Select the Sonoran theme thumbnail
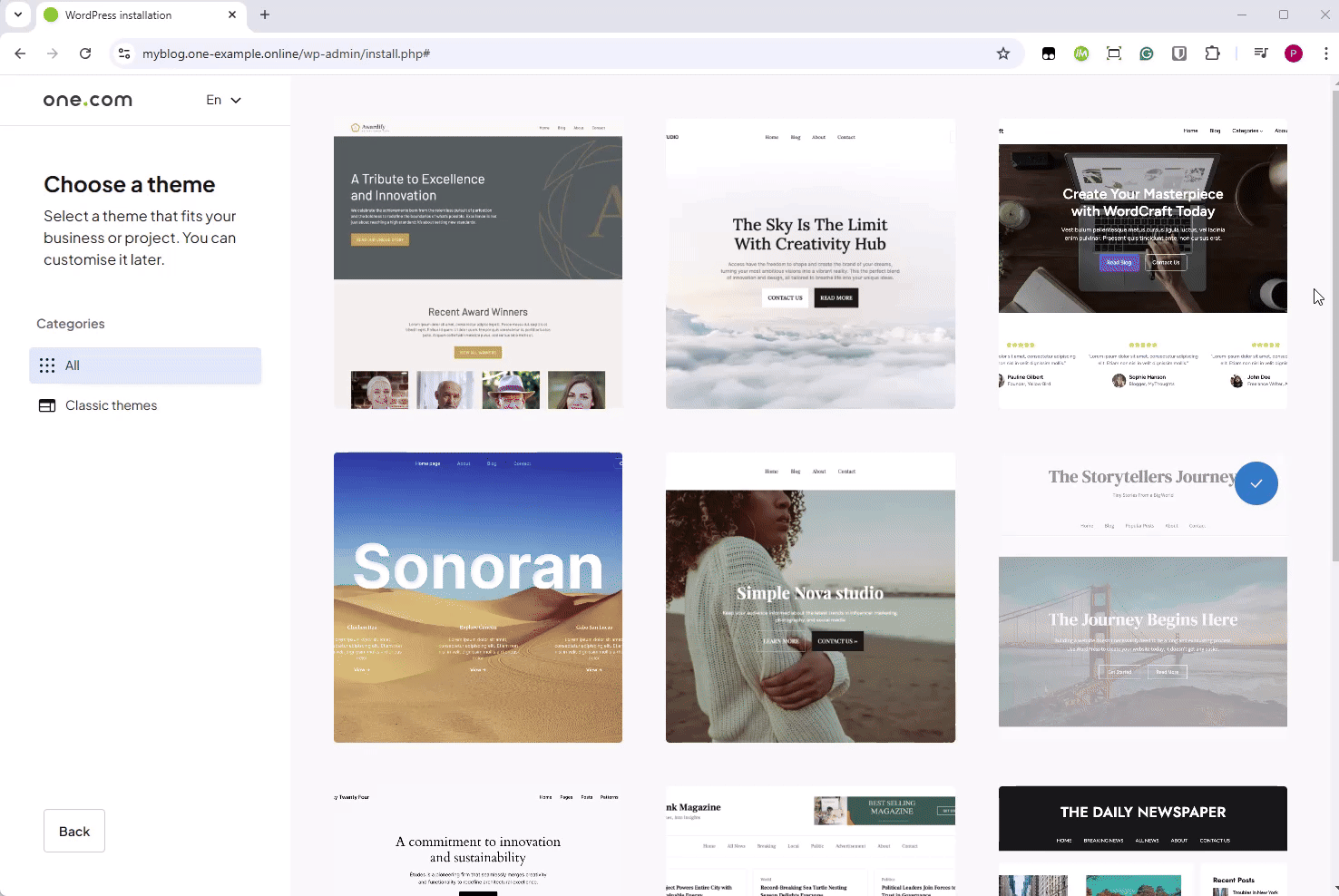 [x=478, y=597]
